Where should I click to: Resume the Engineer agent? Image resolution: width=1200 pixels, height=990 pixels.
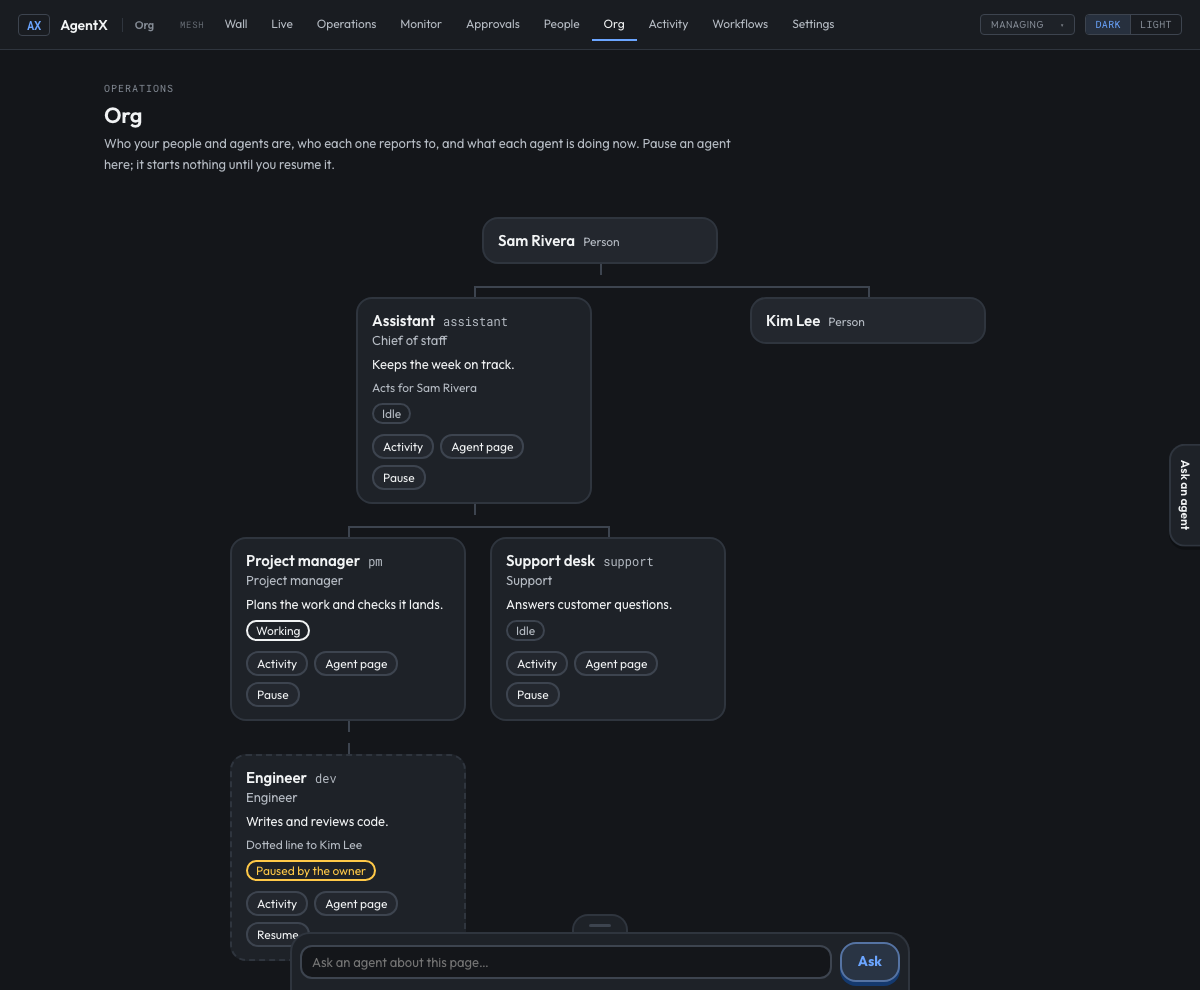(277, 935)
